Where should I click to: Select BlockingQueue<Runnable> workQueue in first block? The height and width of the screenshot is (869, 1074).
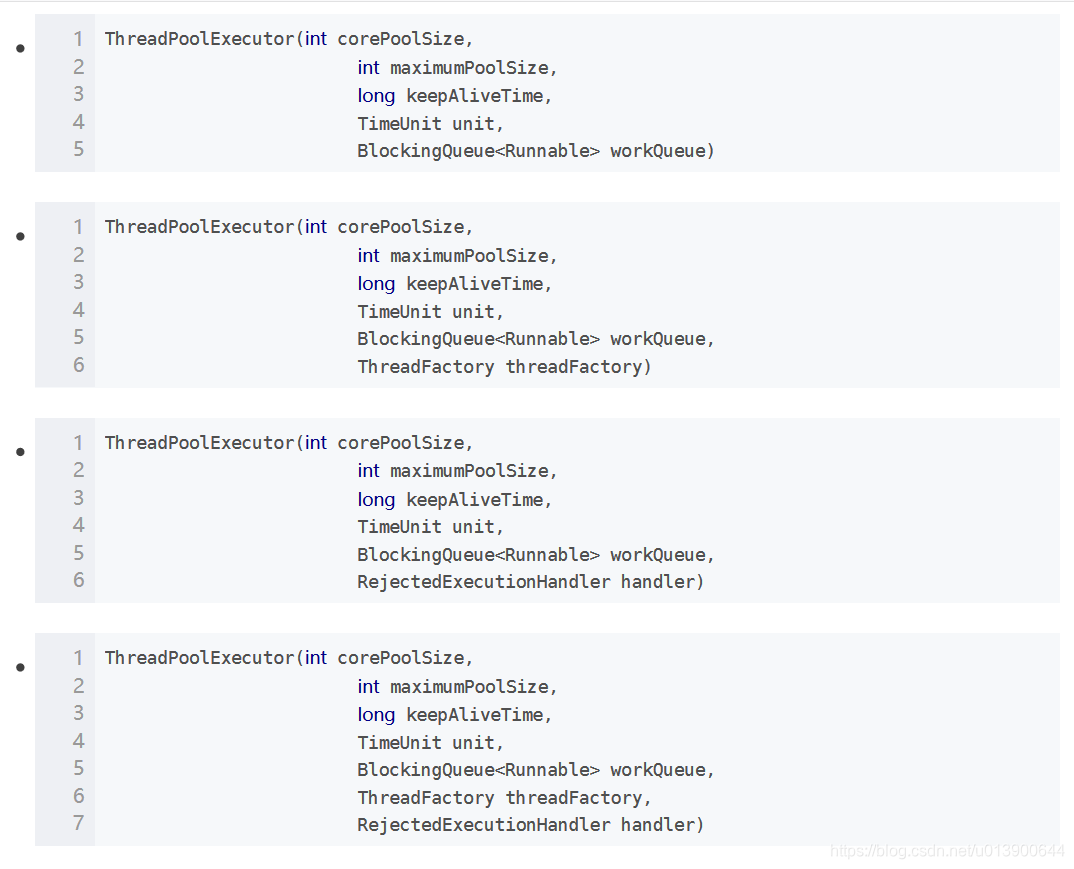534,150
